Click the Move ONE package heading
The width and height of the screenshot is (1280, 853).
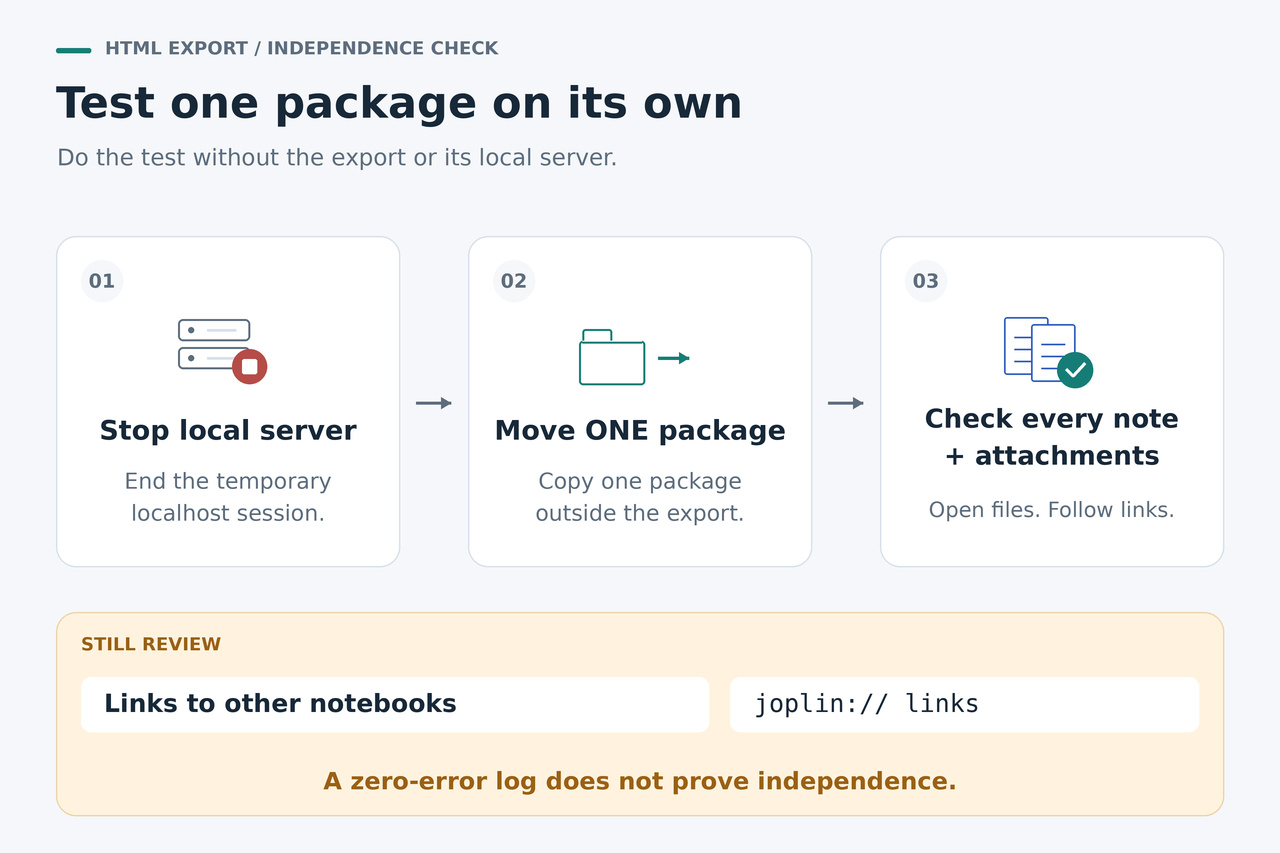[640, 431]
